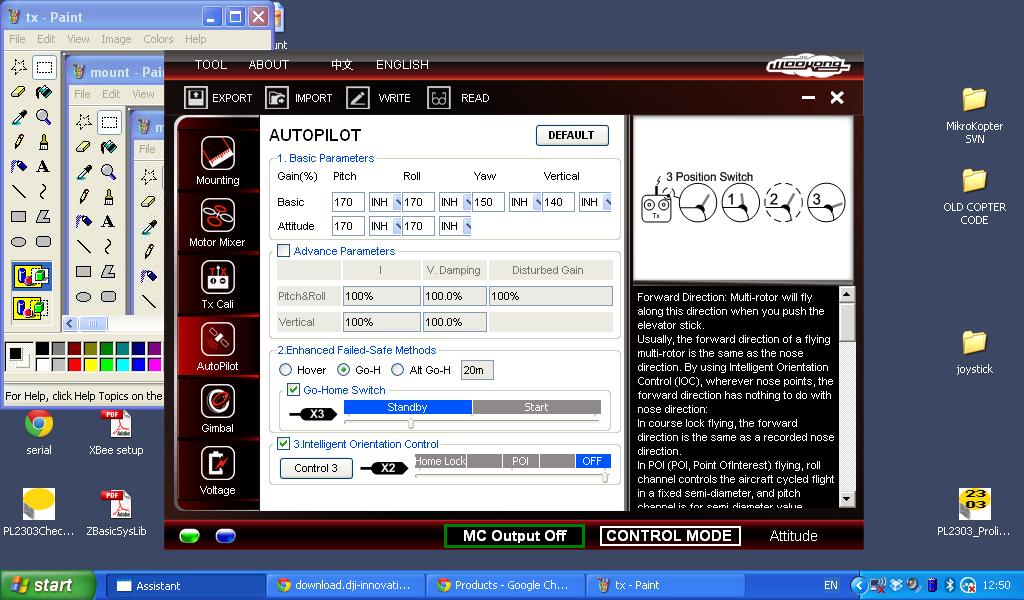Open the Attitude Roll INH dropdown

coord(455,226)
